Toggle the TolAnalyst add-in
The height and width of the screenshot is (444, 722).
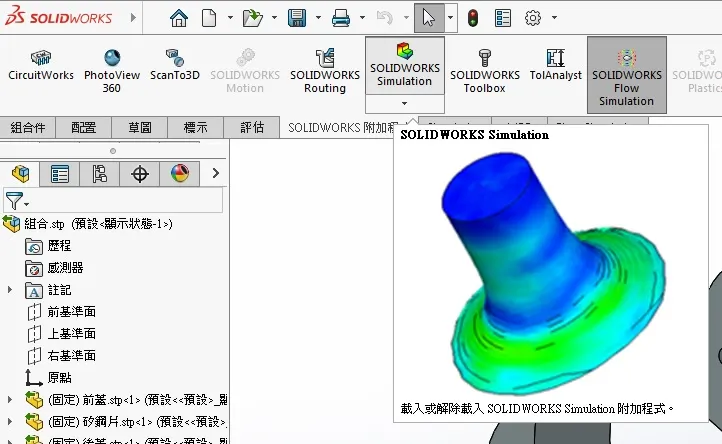(556, 65)
